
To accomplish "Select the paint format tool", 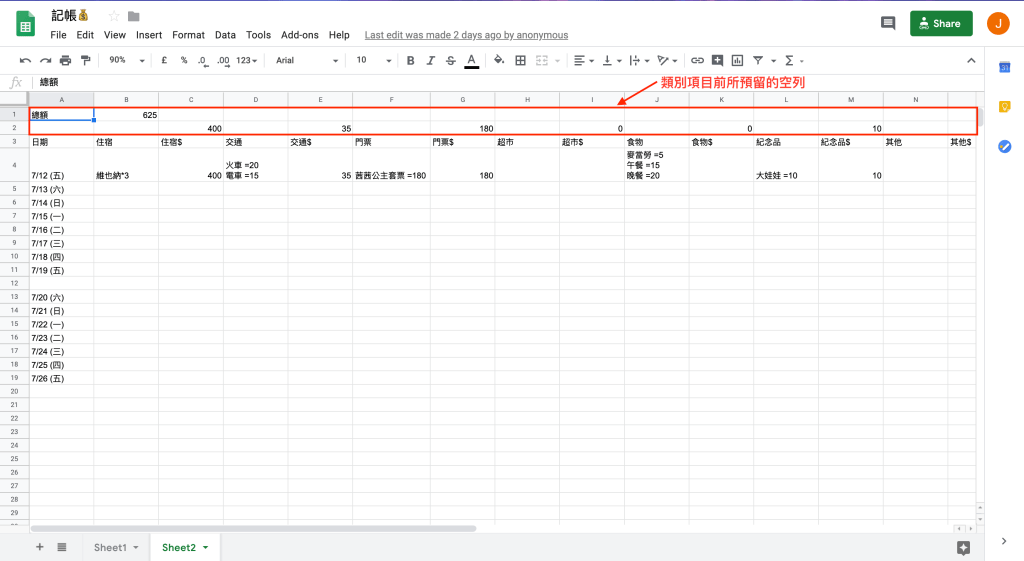I will point(85,60).
